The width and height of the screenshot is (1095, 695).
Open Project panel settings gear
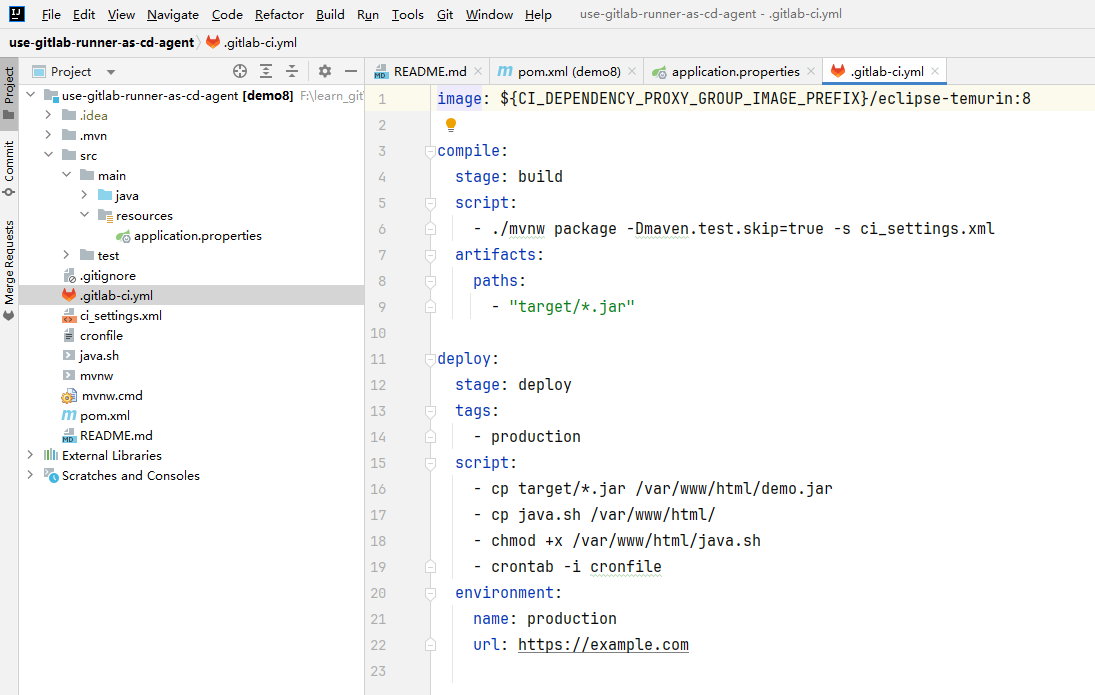(x=325, y=71)
